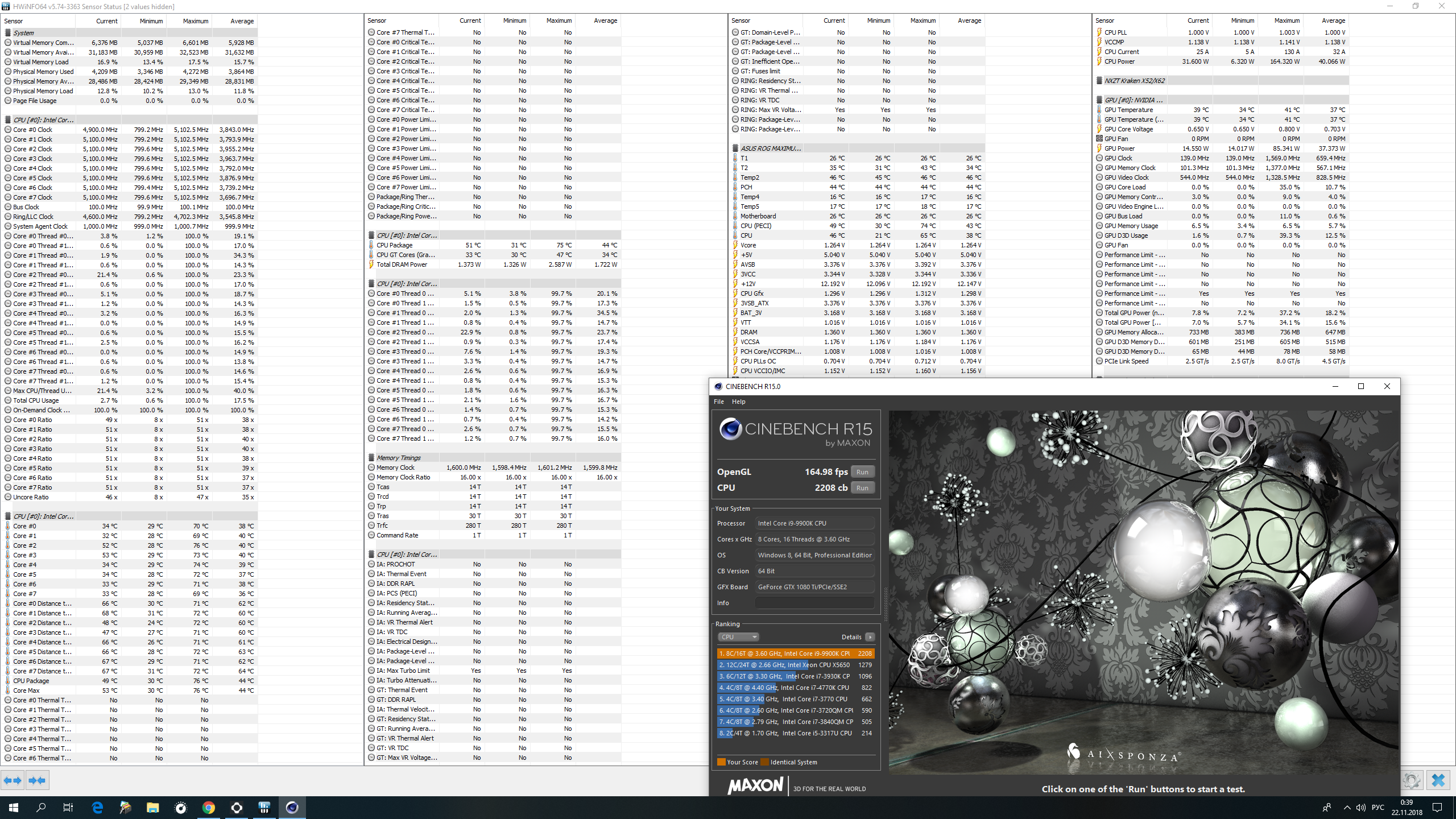Open Microsoft Edge from the taskbar
This screenshot has height=819, width=1456.
(97, 807)
